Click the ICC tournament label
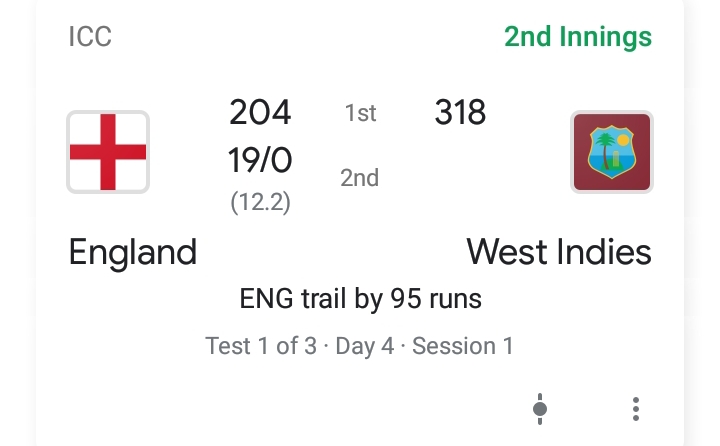Screen dimensions: 720x446 click(x=90, y=38)
